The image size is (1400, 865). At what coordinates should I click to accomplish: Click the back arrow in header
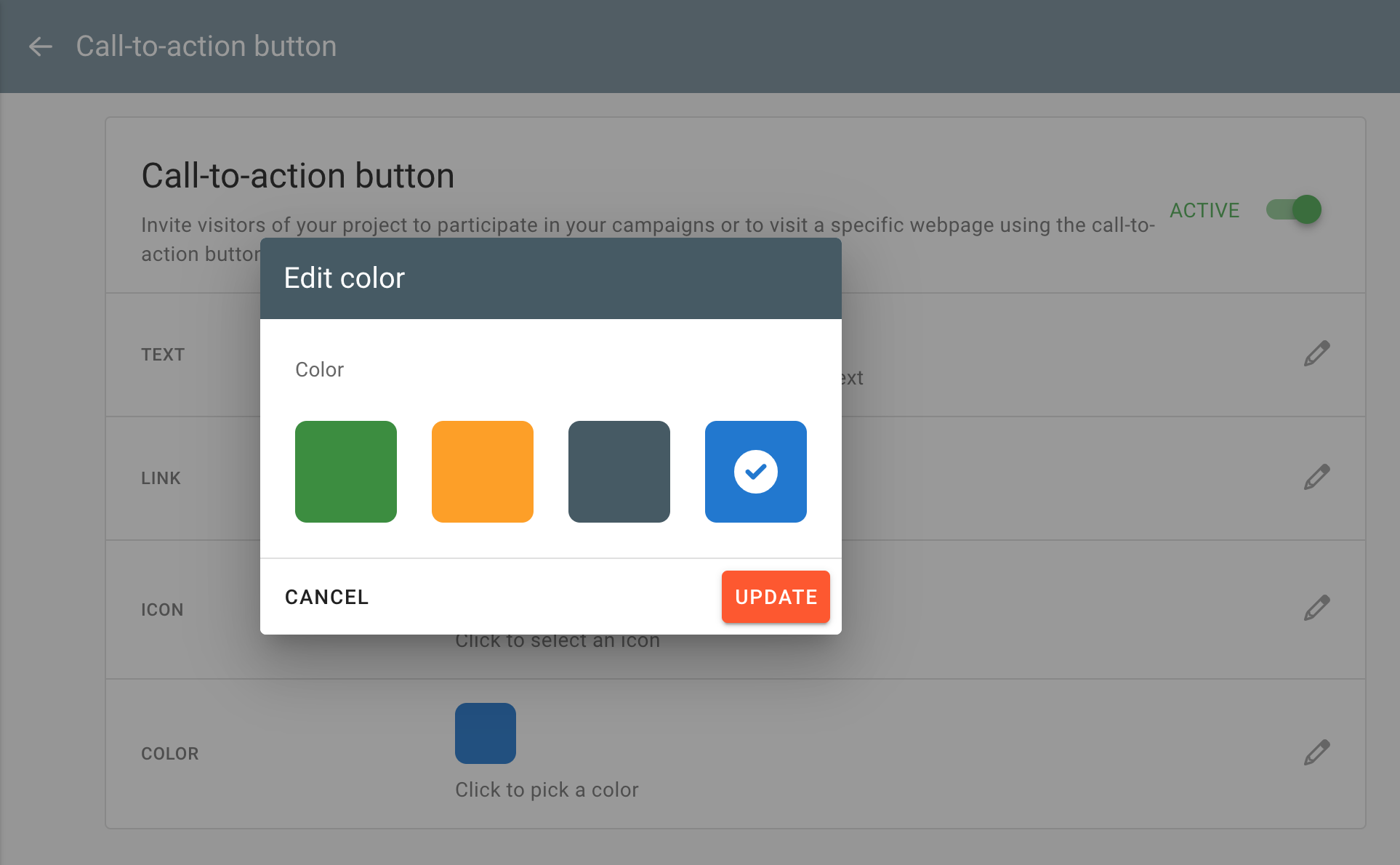point(41,47)
